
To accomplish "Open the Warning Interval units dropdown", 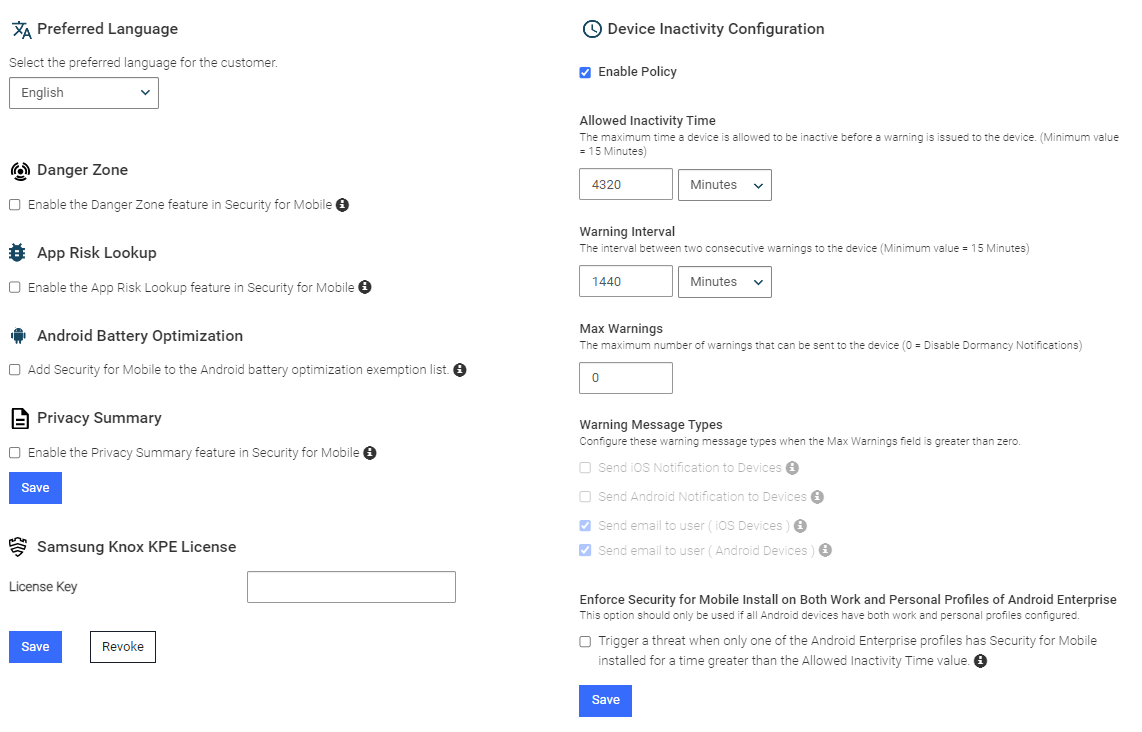I will point(724,281).
